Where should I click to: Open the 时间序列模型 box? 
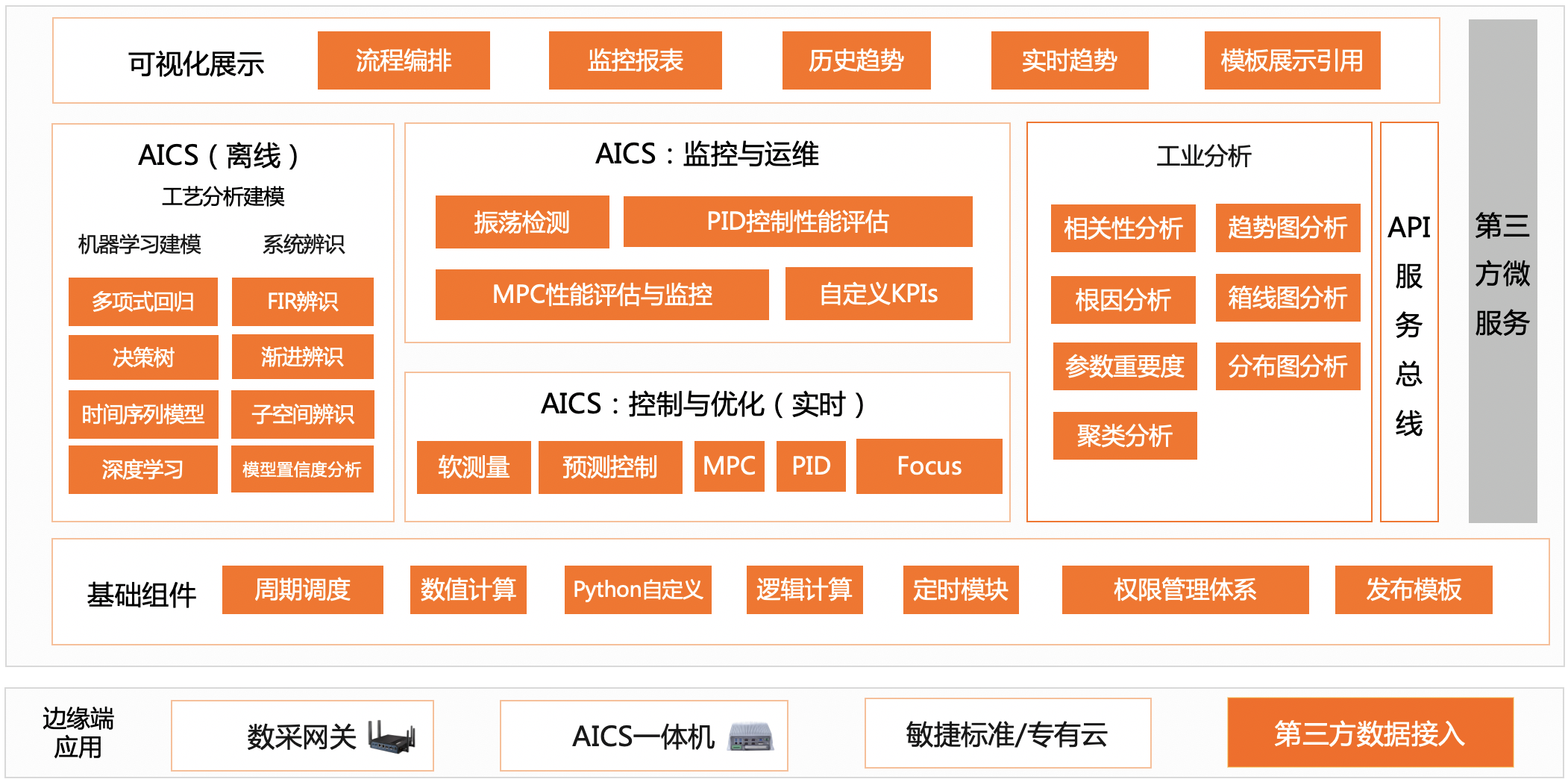point(143,414)
